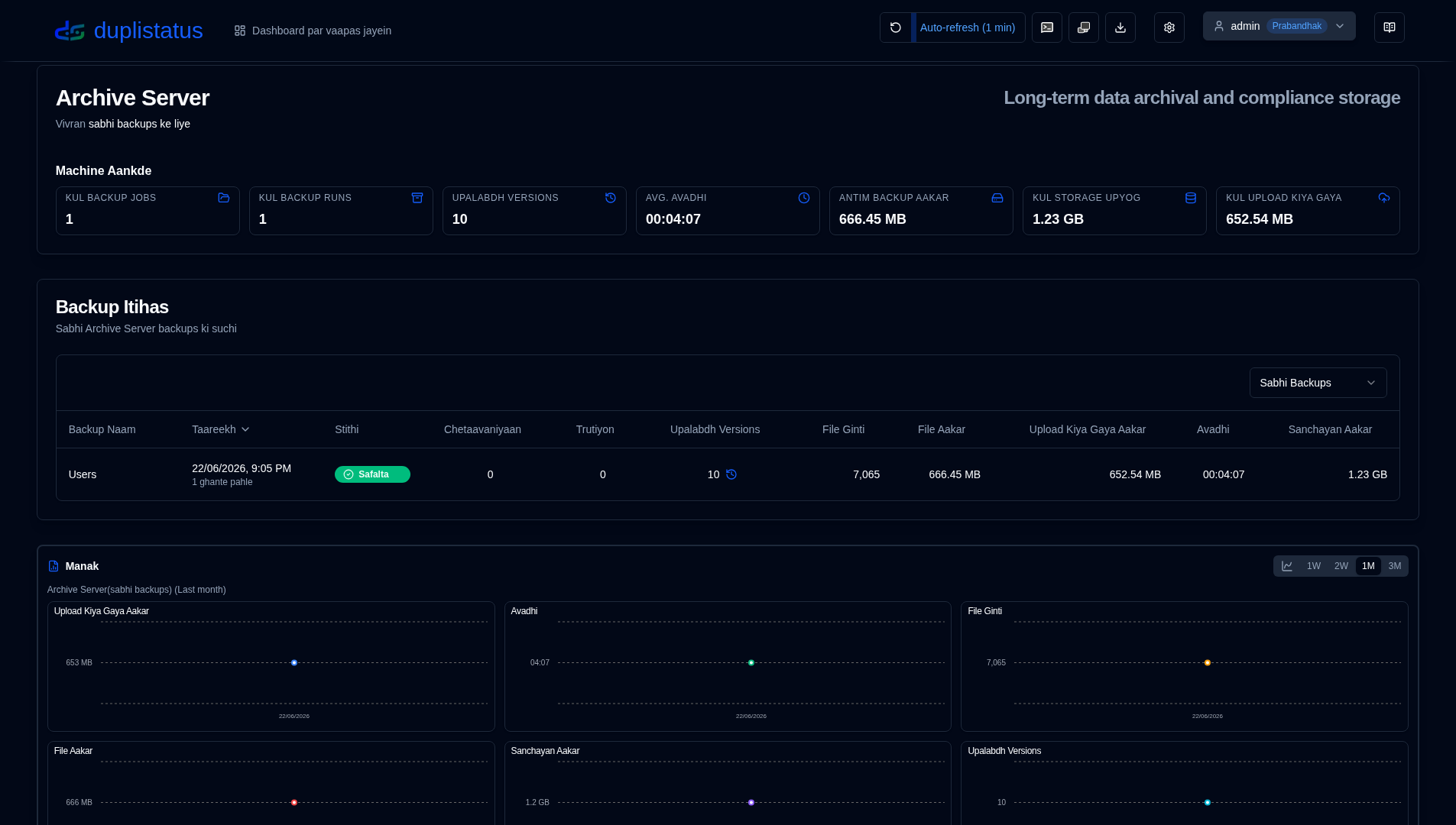Image resolution: width=1456 pixels, height=825 pixels.
Task: Select the 1W time range
Action: pos(1314,566)
